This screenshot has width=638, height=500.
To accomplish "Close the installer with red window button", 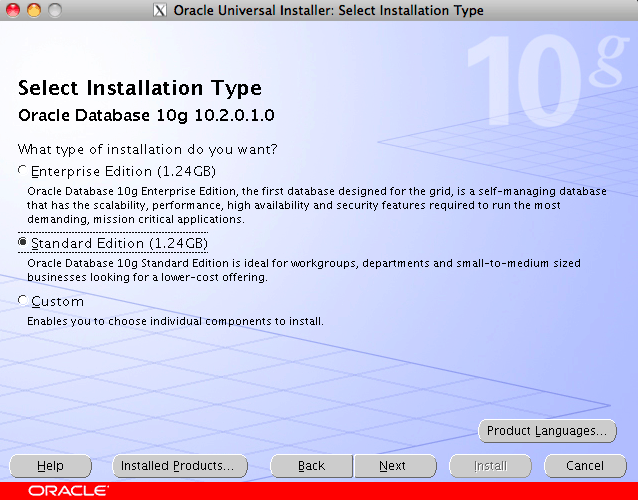I will pyautogui.click(x=13, y=11).
